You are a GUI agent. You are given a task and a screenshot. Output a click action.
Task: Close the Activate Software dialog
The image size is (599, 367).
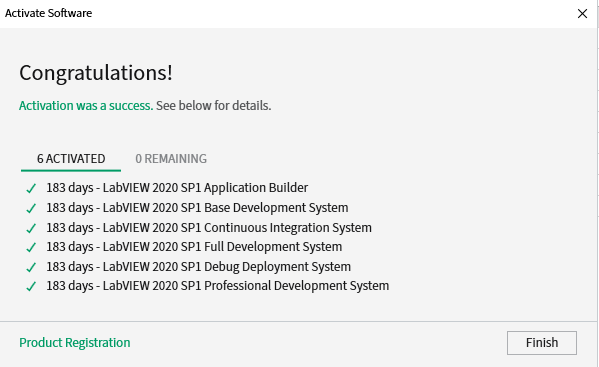(582, 14)
